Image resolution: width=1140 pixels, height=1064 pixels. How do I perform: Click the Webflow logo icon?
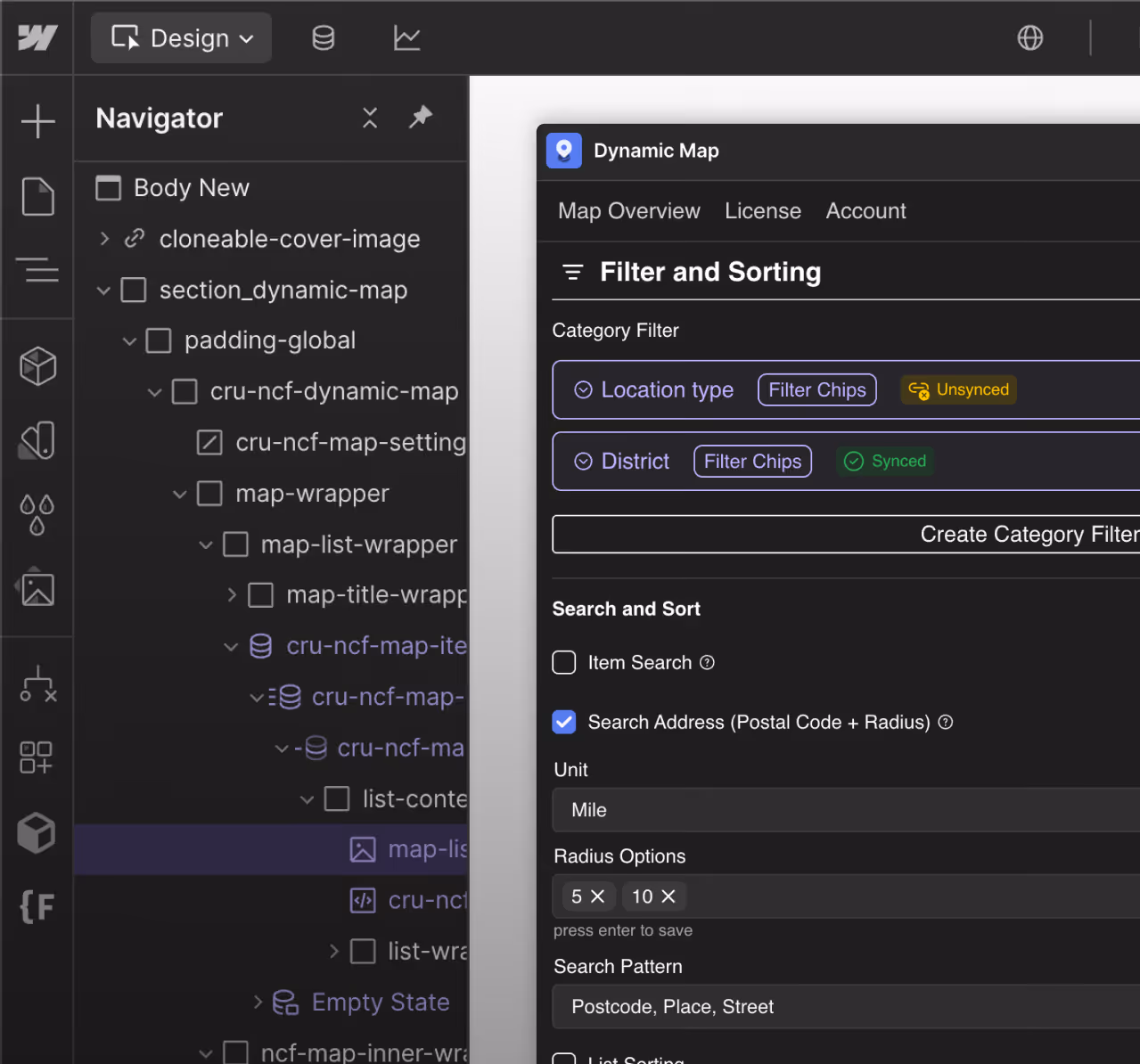click(37, 37)
